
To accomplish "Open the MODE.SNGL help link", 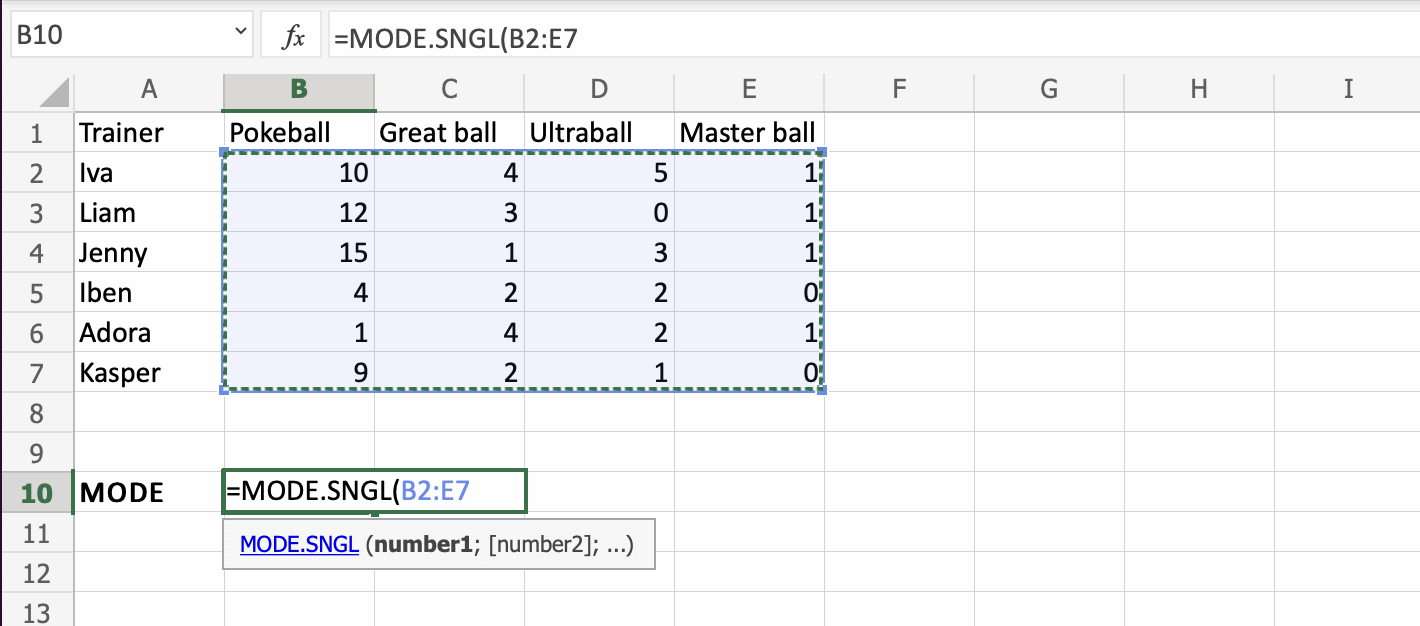I will 299,545.
